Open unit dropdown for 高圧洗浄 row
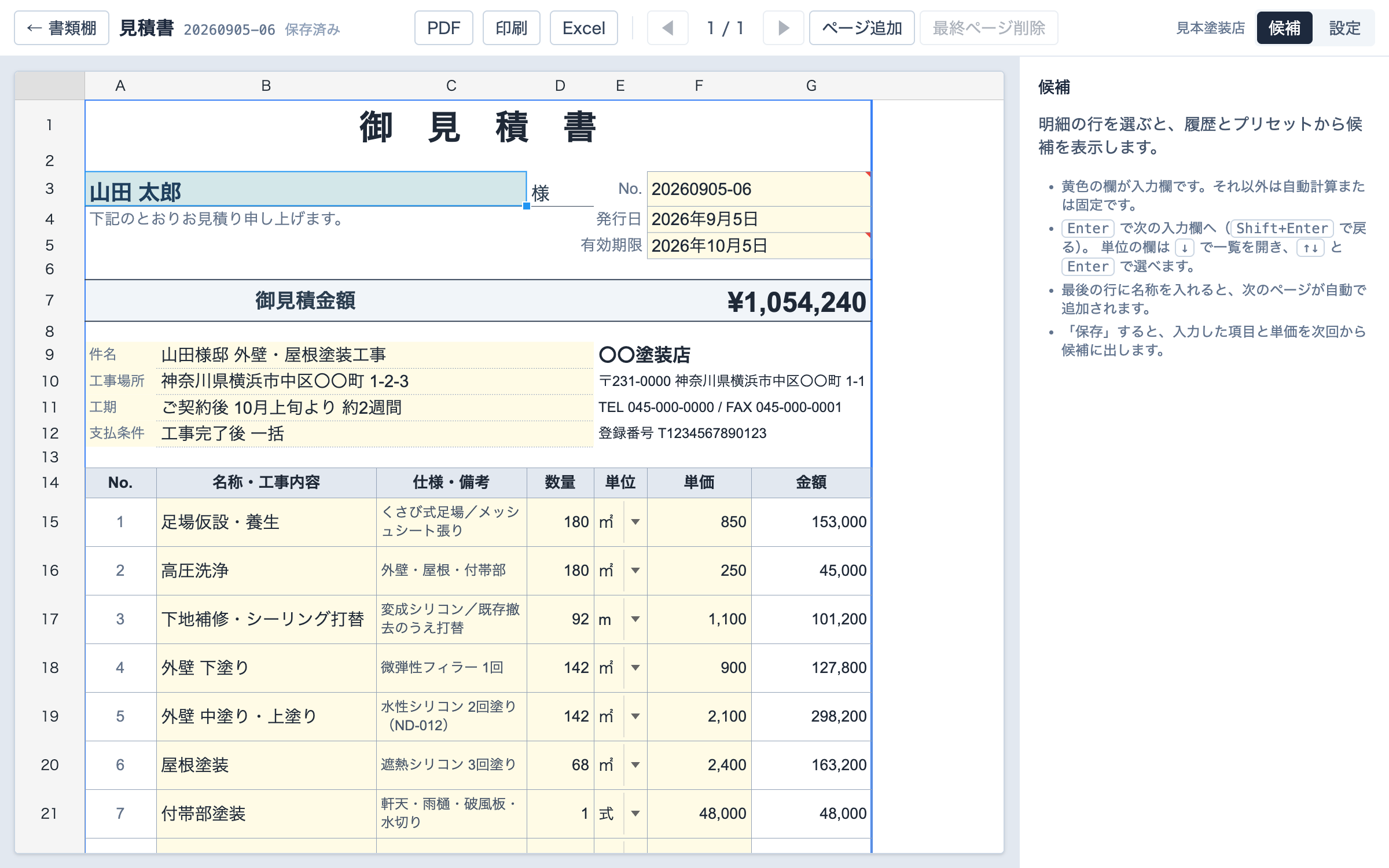Screen dimensions: 1389x868 click(635, 571)
